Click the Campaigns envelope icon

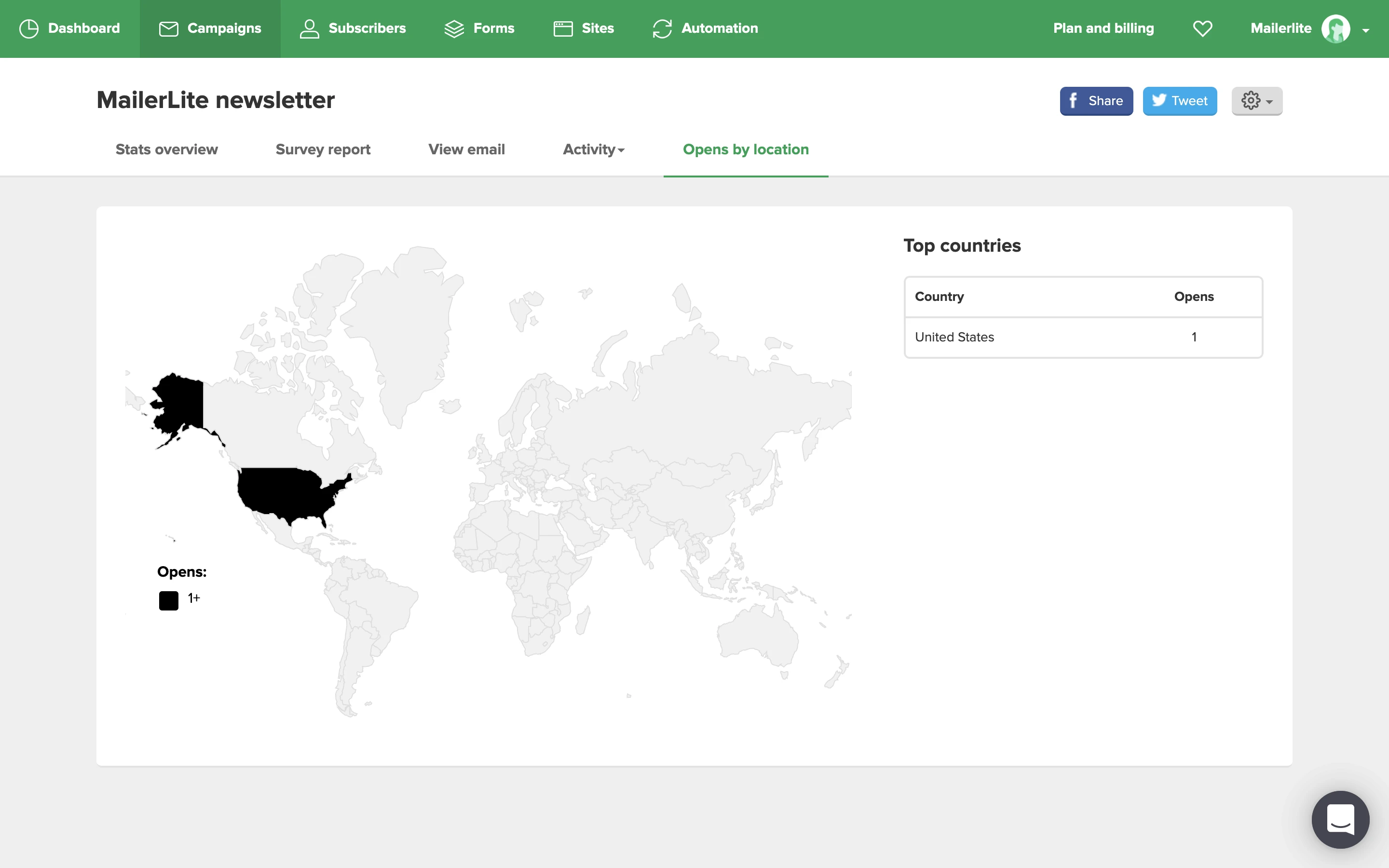point(168,29)
